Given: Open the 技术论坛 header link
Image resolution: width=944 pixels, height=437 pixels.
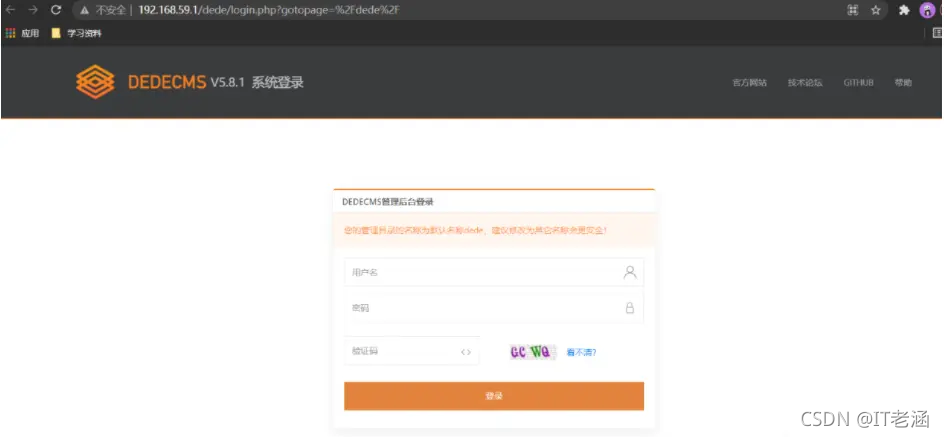Looking at the screenshot, I should point(805,83).
